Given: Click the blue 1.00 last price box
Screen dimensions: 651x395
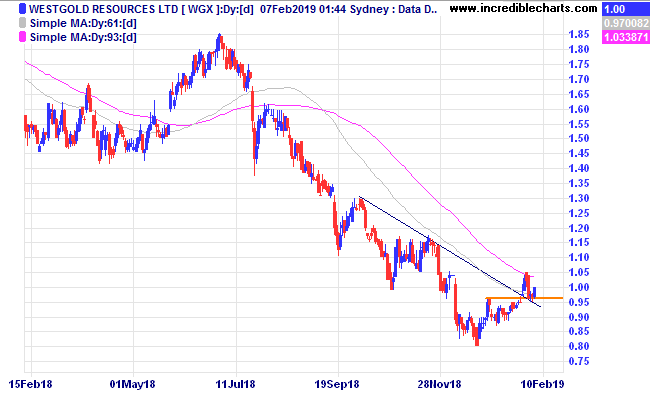Looking at the screenshot, I should click(x=626, y=9).
